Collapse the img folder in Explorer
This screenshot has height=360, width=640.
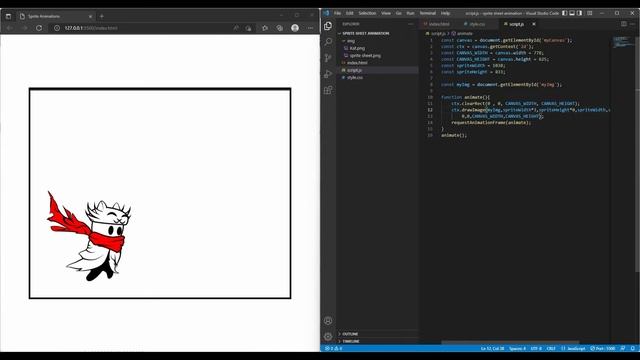click(x=378, y=41)
